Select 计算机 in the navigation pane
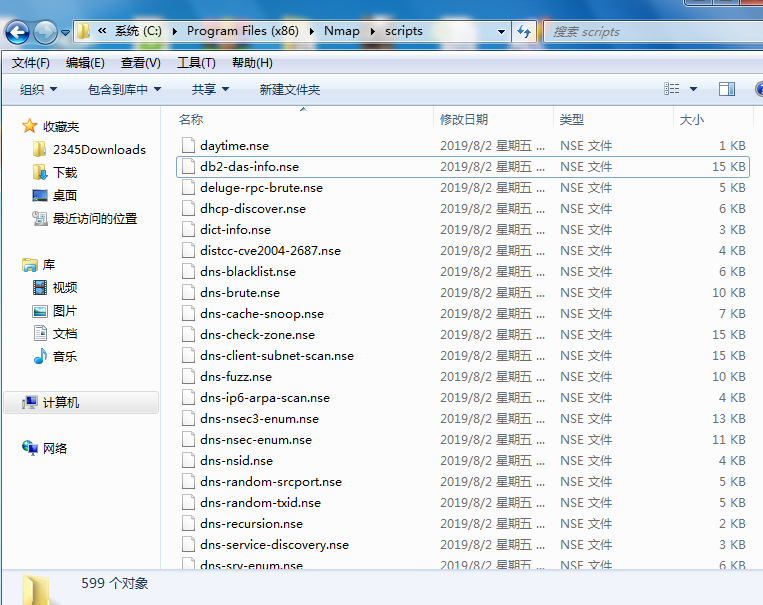 [x=61, y=403]
